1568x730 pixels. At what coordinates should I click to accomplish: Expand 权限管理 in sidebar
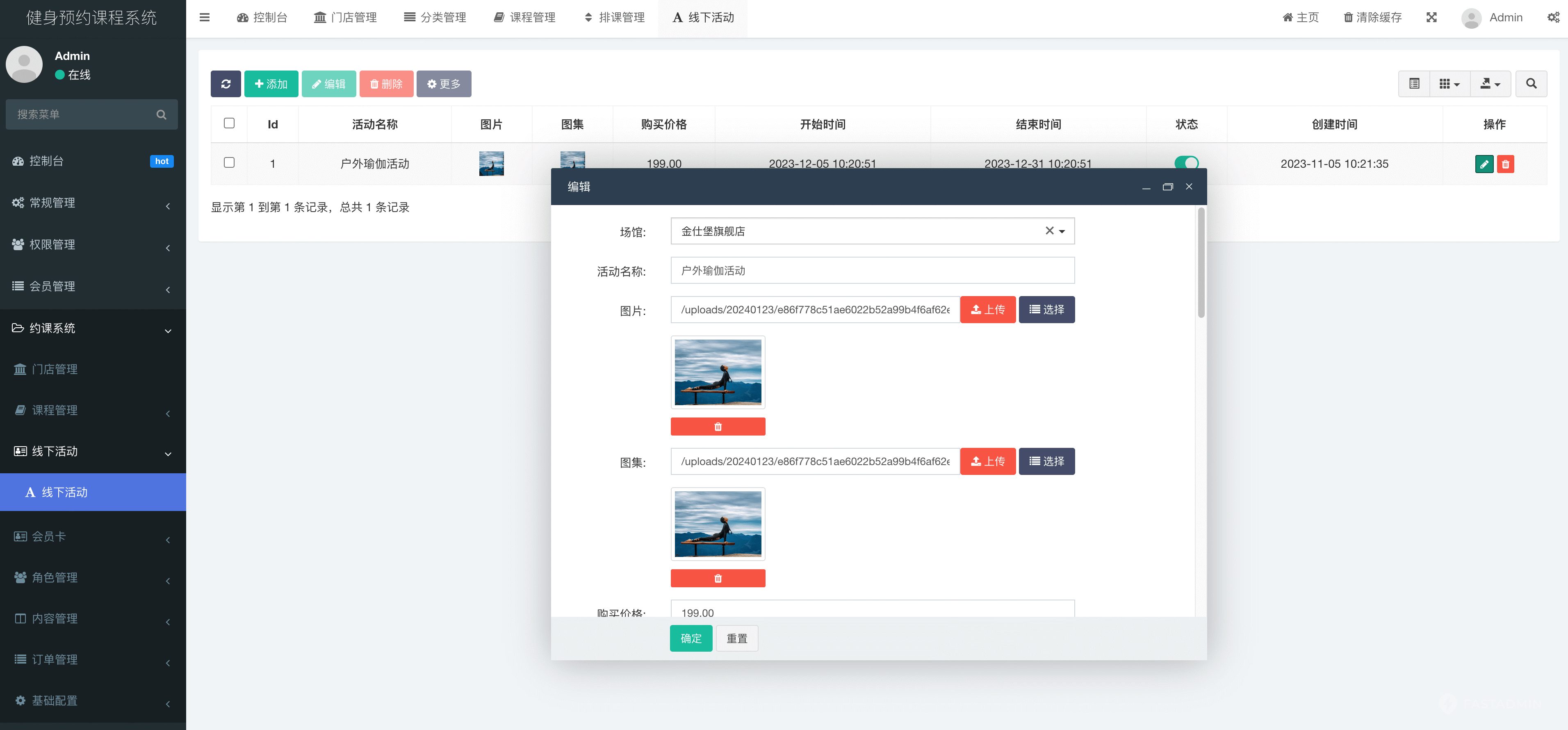93,245
